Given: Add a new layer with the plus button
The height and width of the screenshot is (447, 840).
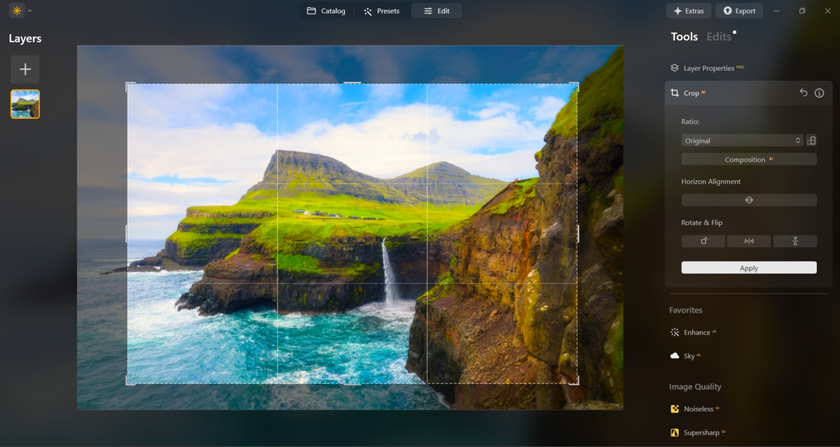Looking at the screenshot, I should point(25,69).
